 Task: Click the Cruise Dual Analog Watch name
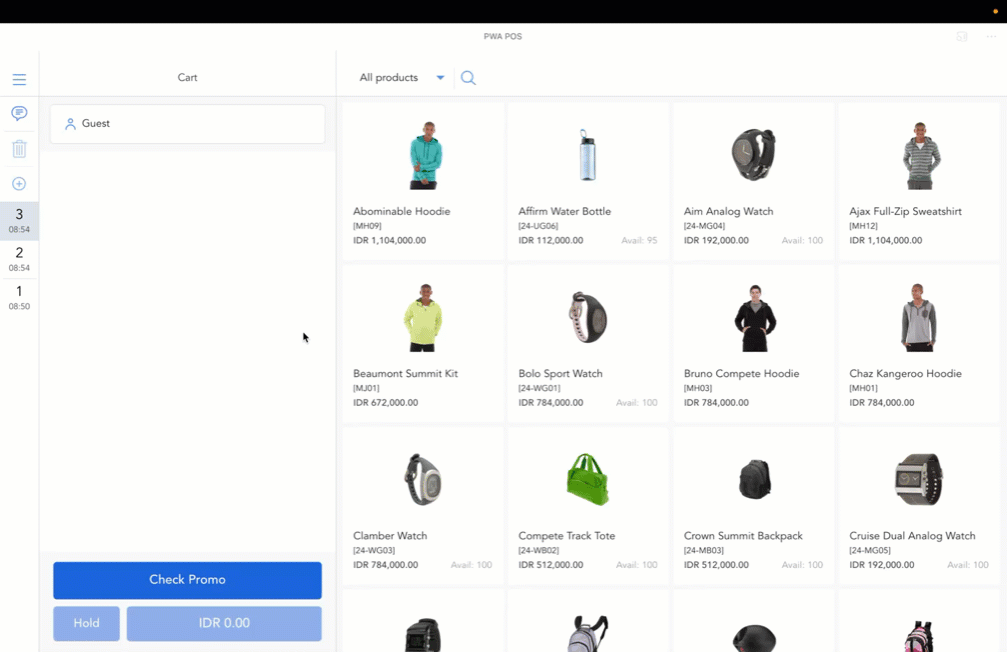[x=912, y=536]
